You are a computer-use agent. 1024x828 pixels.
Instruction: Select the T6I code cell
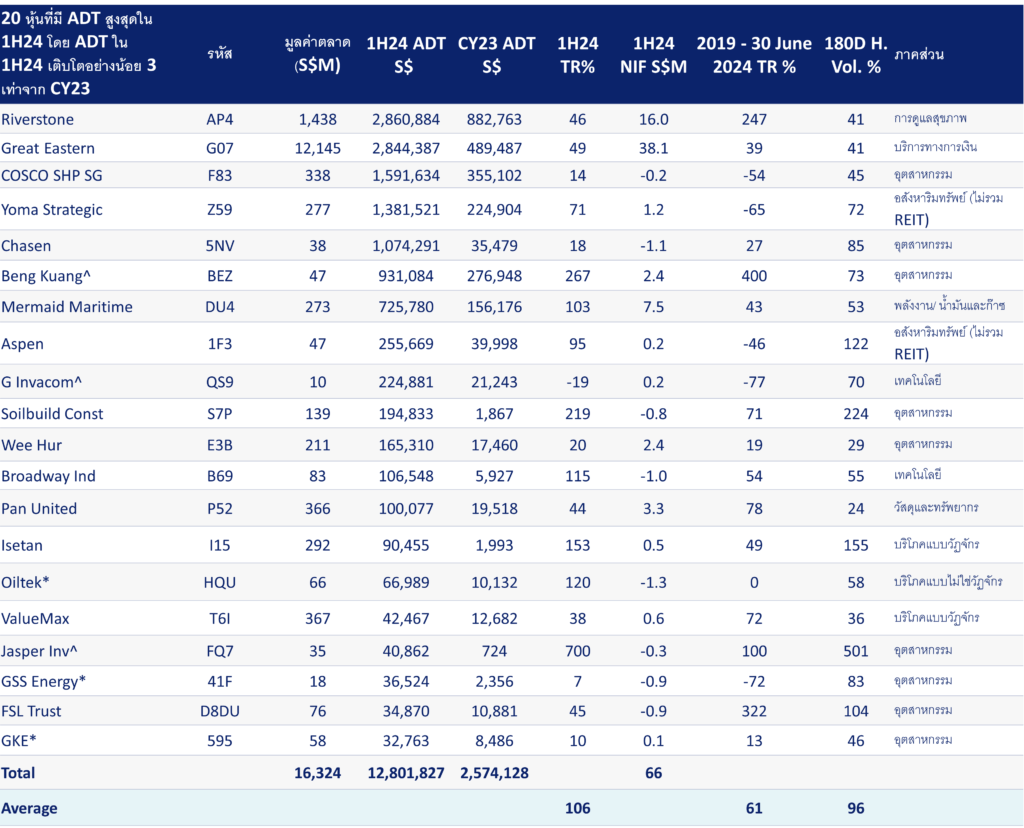[219, 618]
